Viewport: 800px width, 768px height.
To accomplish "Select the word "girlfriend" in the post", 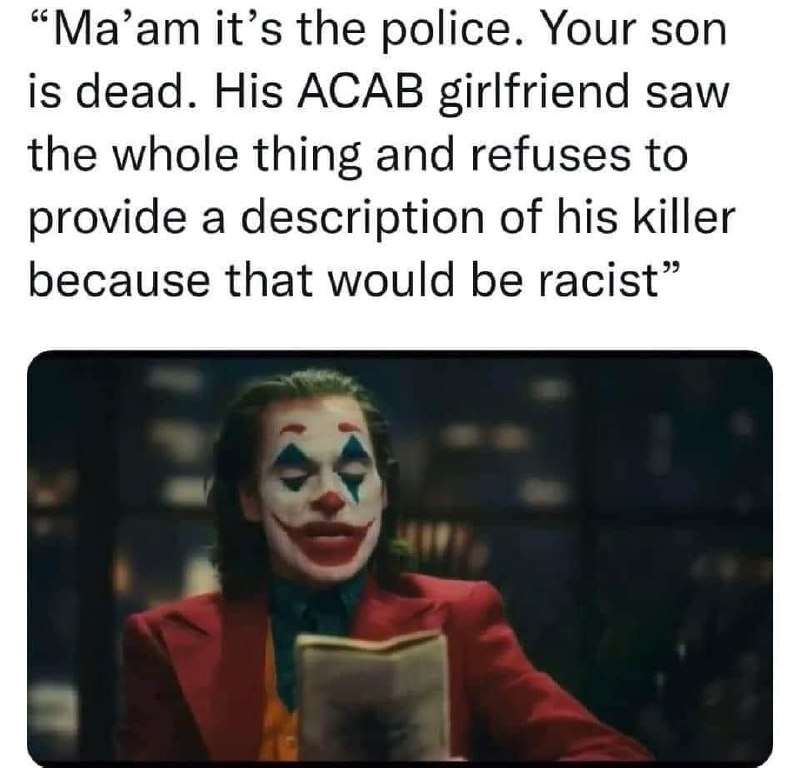I will 538,95.
